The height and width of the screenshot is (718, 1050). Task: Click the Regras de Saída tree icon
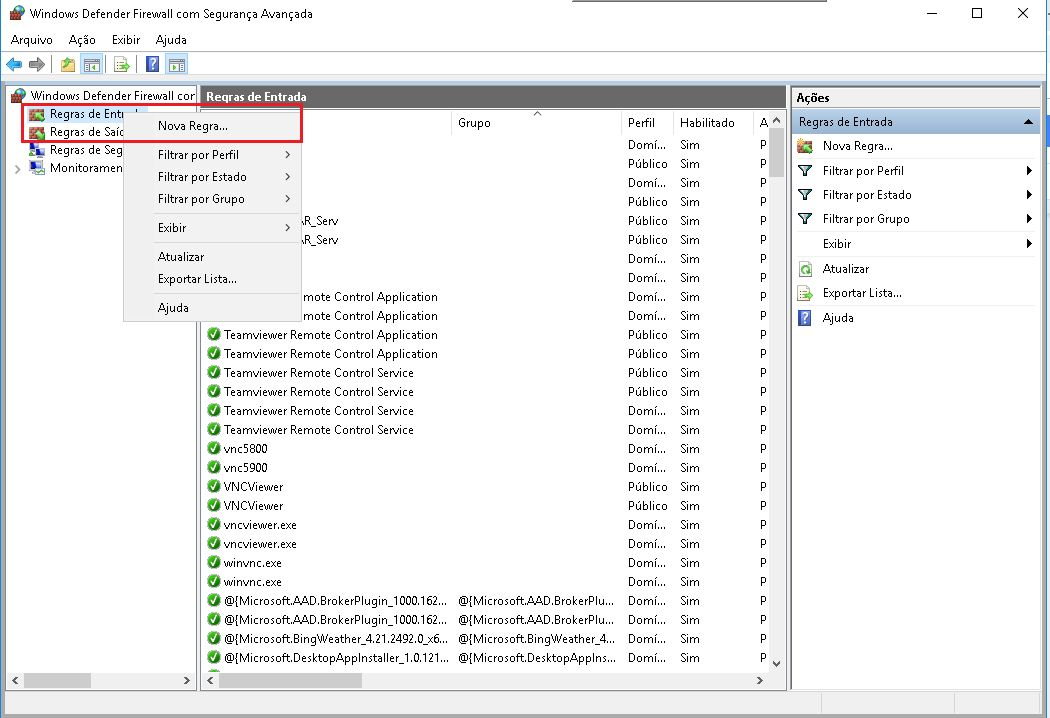tap(37, 132)
